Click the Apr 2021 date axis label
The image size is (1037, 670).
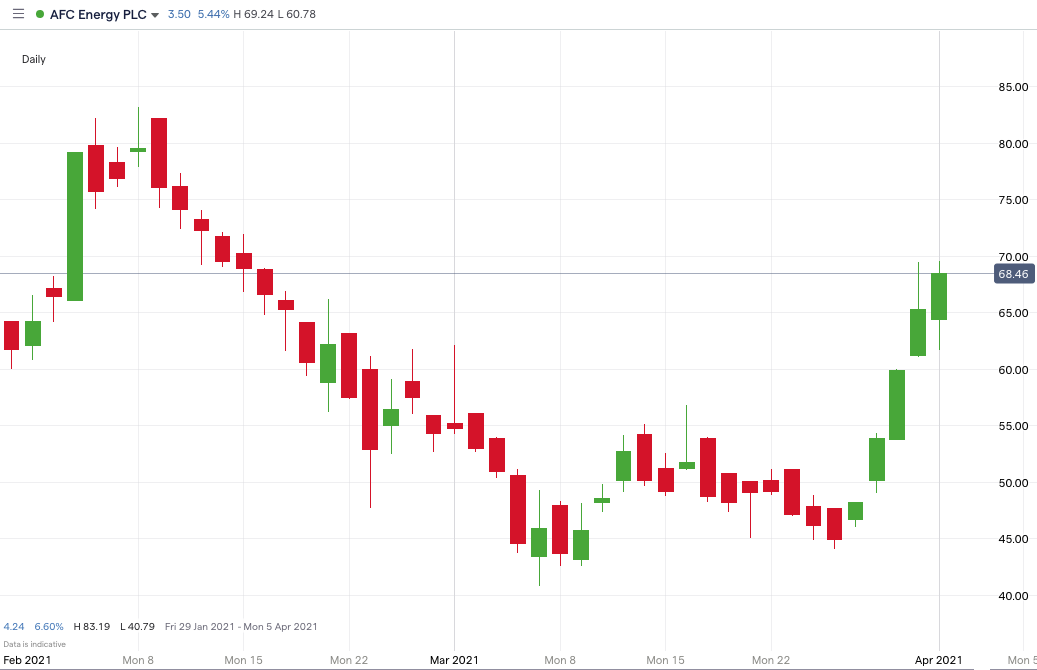(936, 660)
